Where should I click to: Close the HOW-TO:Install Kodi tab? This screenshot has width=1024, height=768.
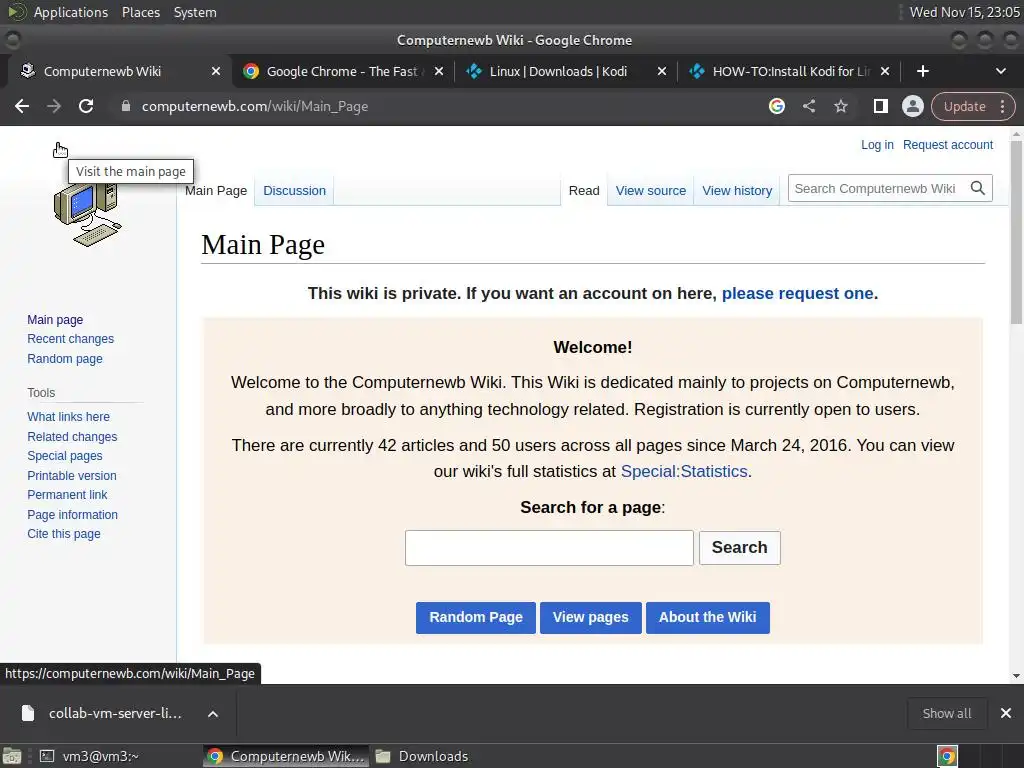(x=885, y=71)
